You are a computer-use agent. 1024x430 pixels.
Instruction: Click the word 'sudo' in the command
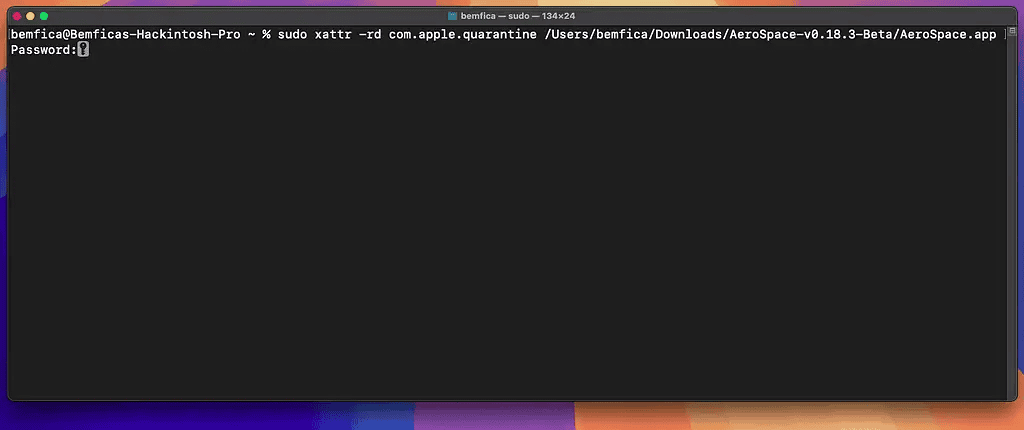tap(292, 34)
